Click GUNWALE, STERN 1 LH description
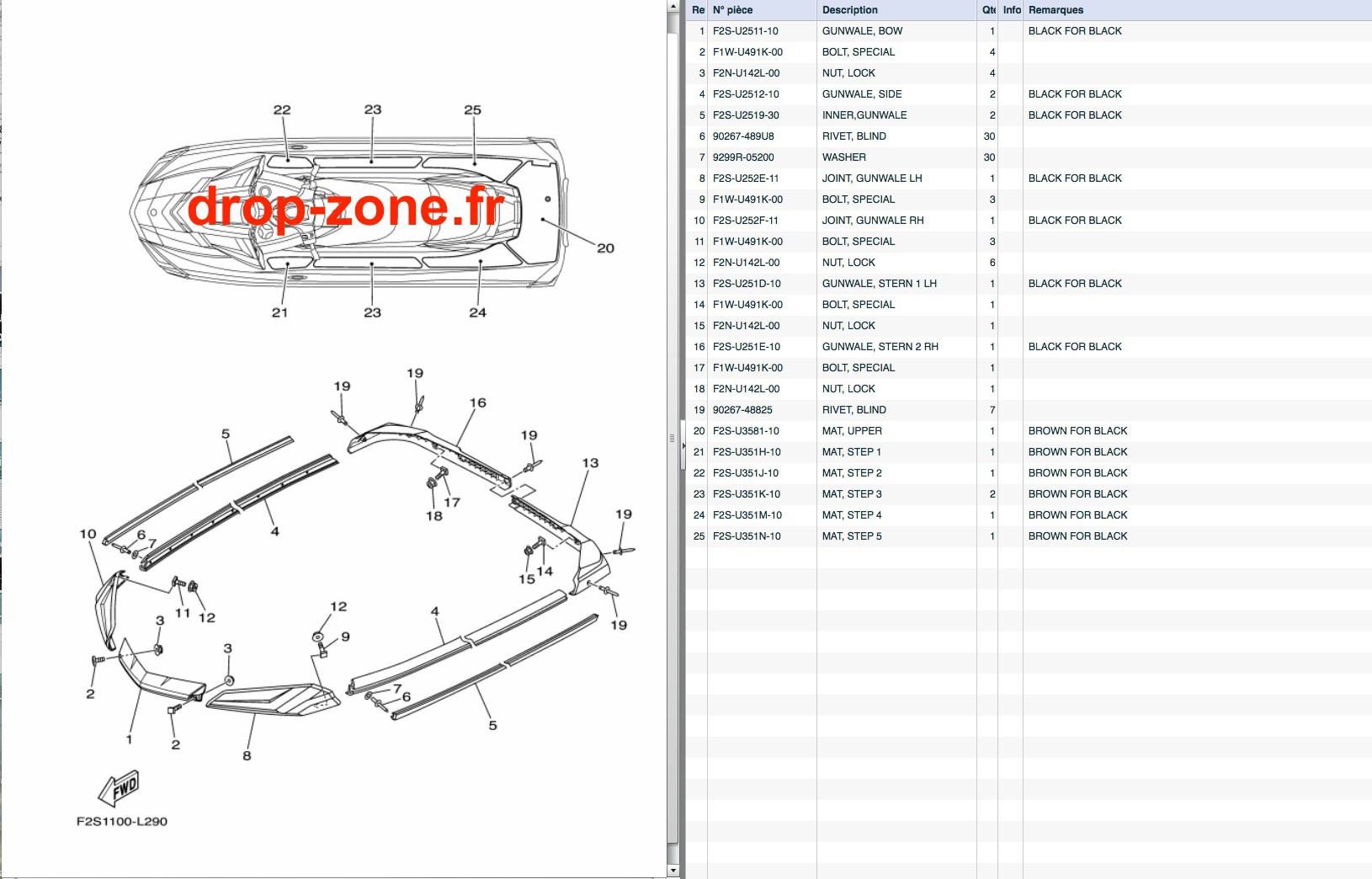Image resolution: width=1372 pixels, height=879 pixels. [880, 284]
